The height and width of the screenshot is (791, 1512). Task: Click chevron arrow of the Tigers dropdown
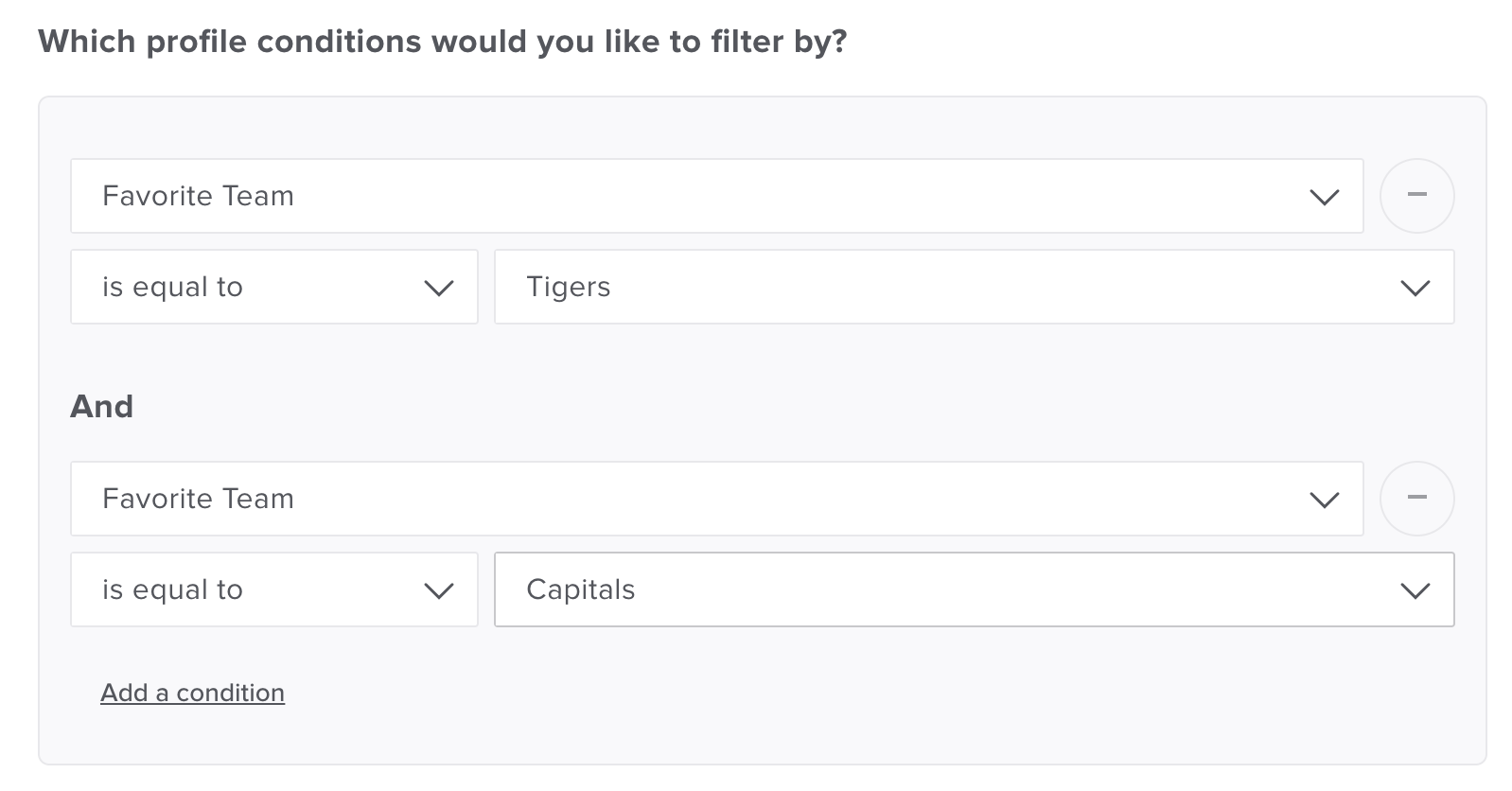[1415, 288]
